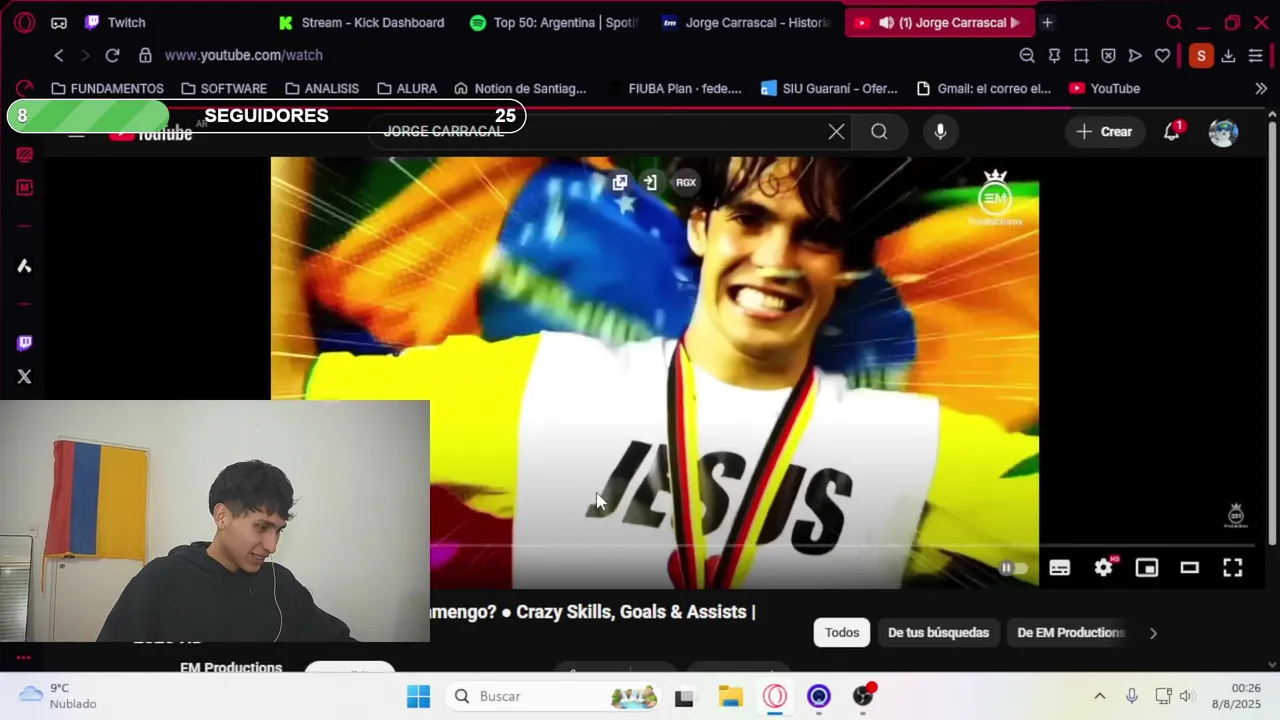Open the Easy Setup sliders icon
The height and width of the screenshot is (720, 1280).
[1255, 56]
